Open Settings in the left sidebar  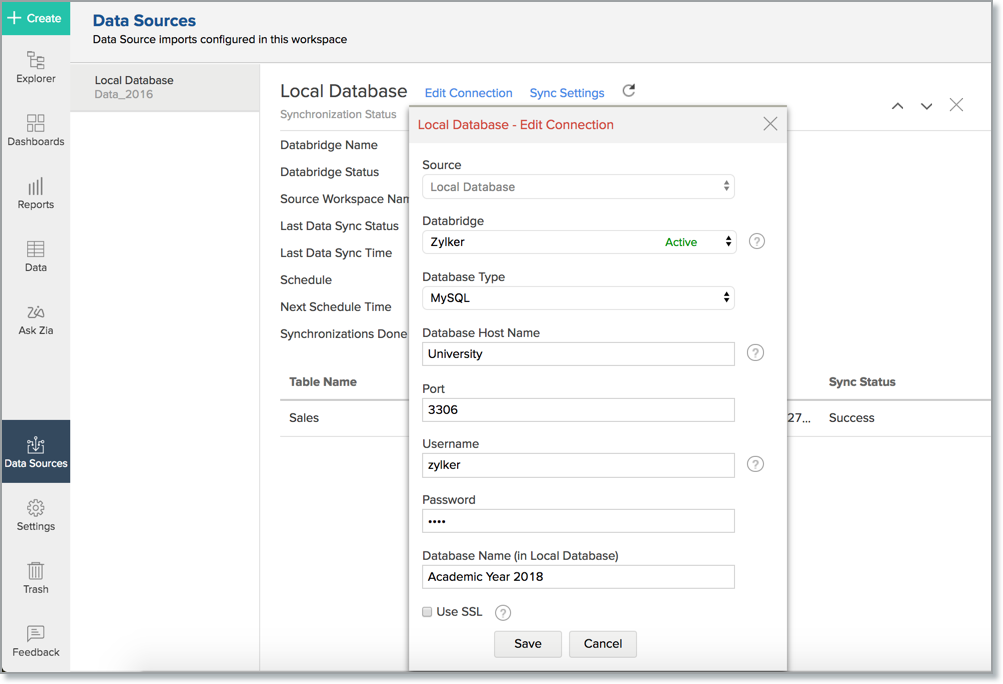(x=36, y=514)
